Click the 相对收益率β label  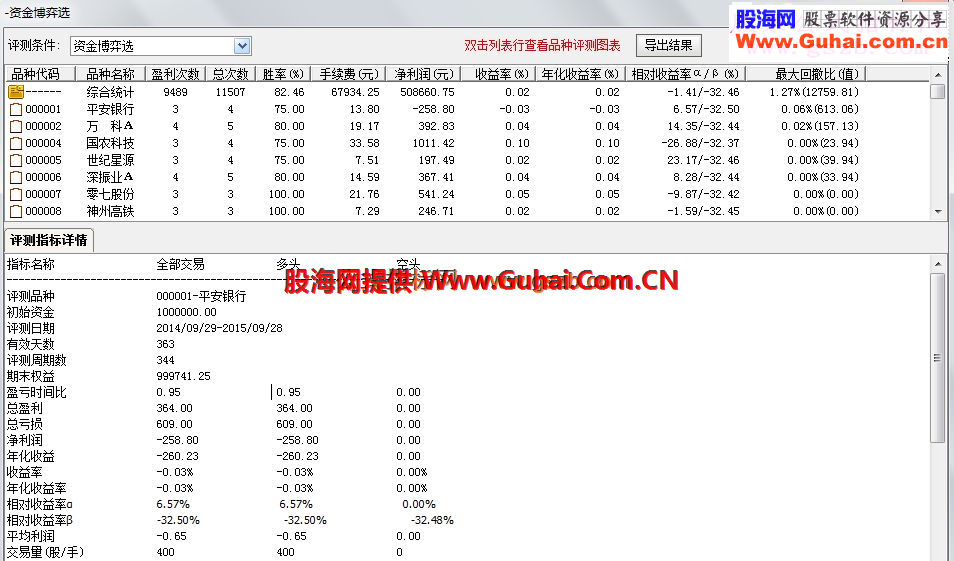tap(40, 520)
